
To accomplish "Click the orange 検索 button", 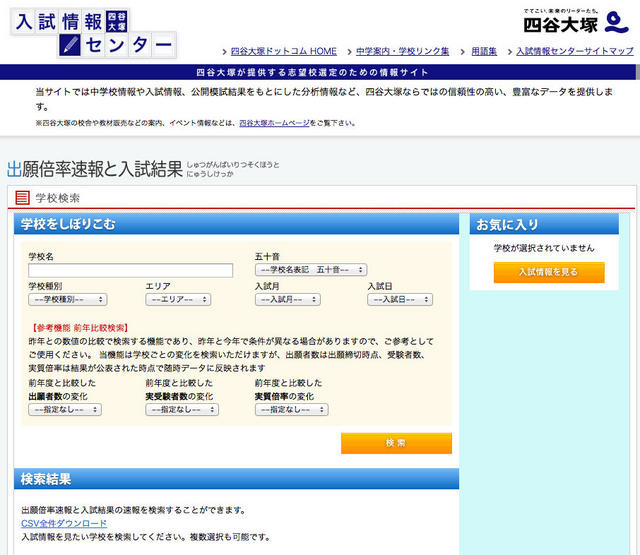I will pos(396,443).
